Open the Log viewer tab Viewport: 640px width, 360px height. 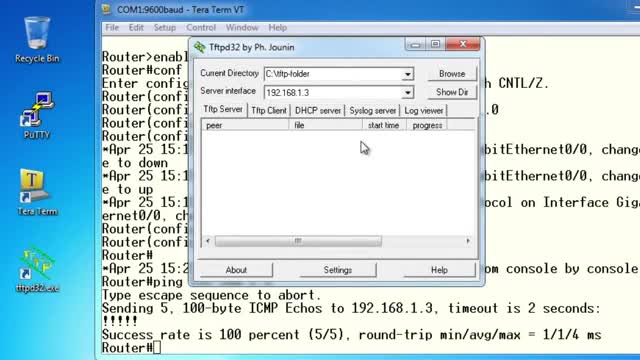[424, 111]
